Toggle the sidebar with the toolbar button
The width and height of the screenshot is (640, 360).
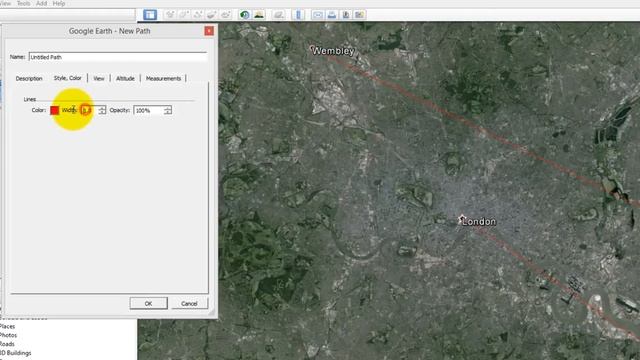click(x=150, y=15)
